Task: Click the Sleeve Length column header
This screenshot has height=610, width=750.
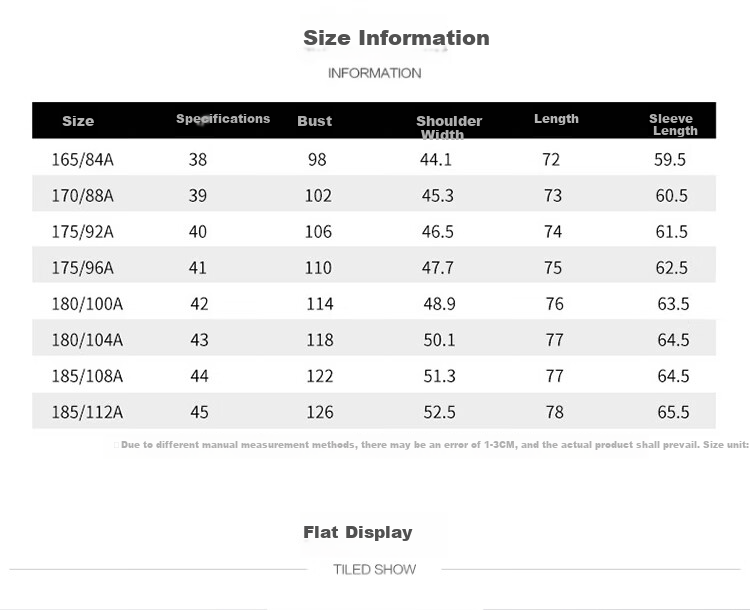Action: click(673, 124)
